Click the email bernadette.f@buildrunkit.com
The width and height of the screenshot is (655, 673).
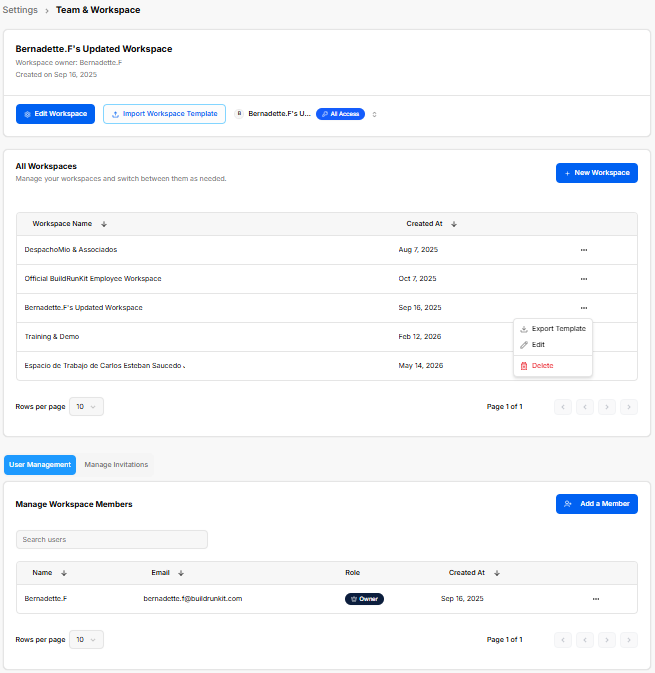pos(193,599)
